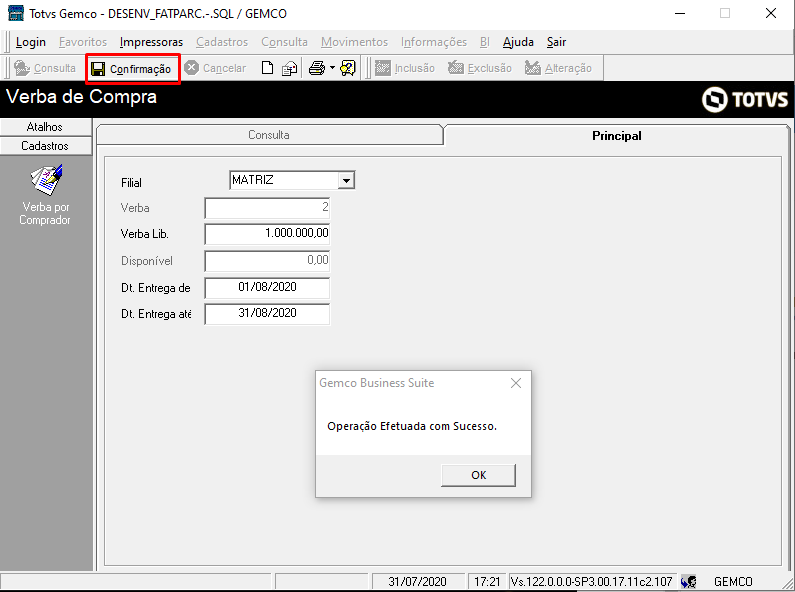Click the Inclusão toolbar button
The image size is (795, 592).
click(x=405, y=68)
